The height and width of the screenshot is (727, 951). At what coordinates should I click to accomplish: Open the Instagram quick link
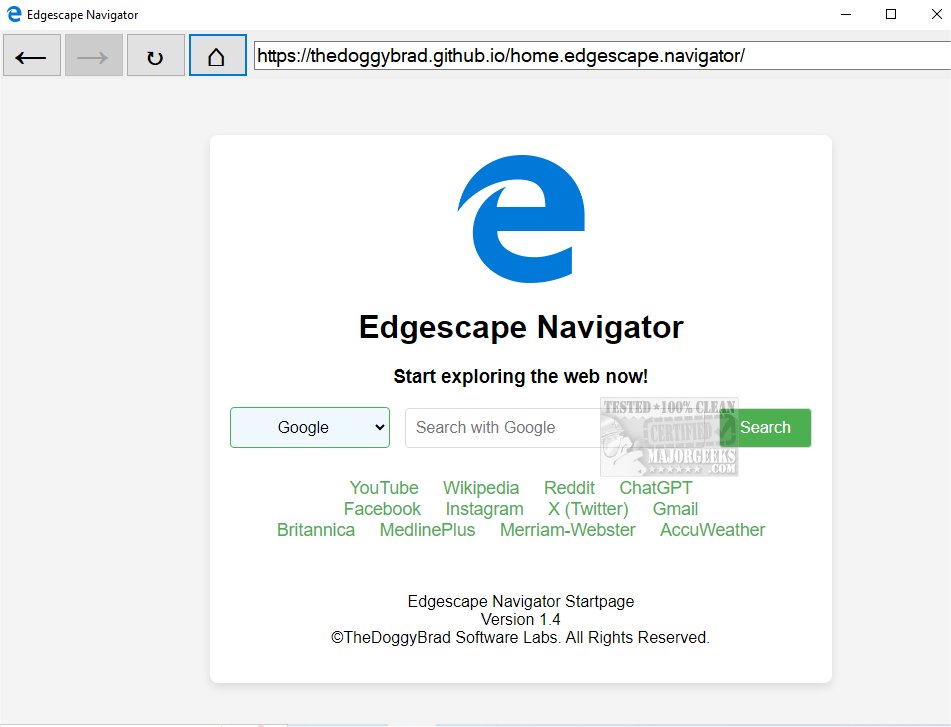tap(484, 509)
